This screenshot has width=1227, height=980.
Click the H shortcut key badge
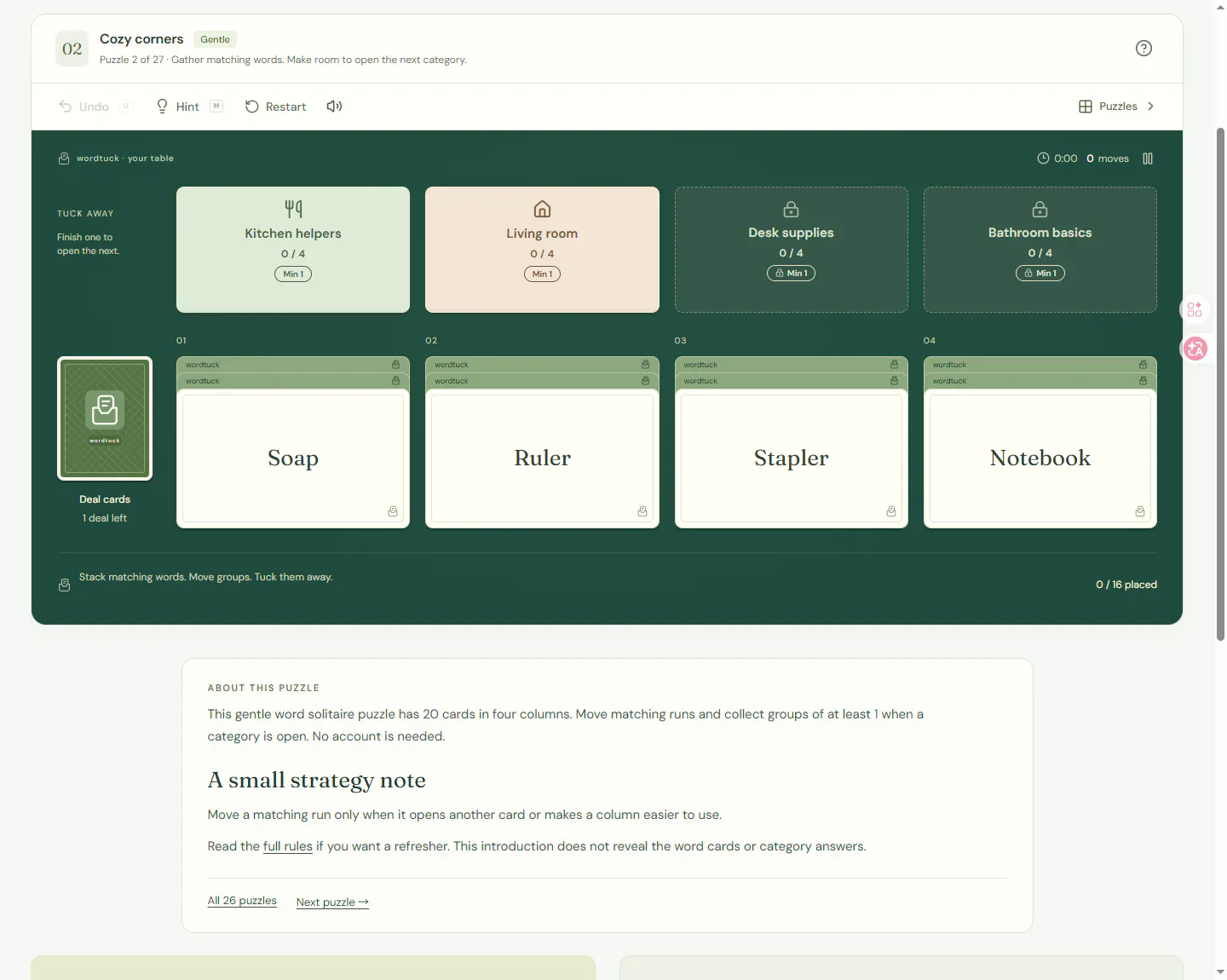pos(216,106)
